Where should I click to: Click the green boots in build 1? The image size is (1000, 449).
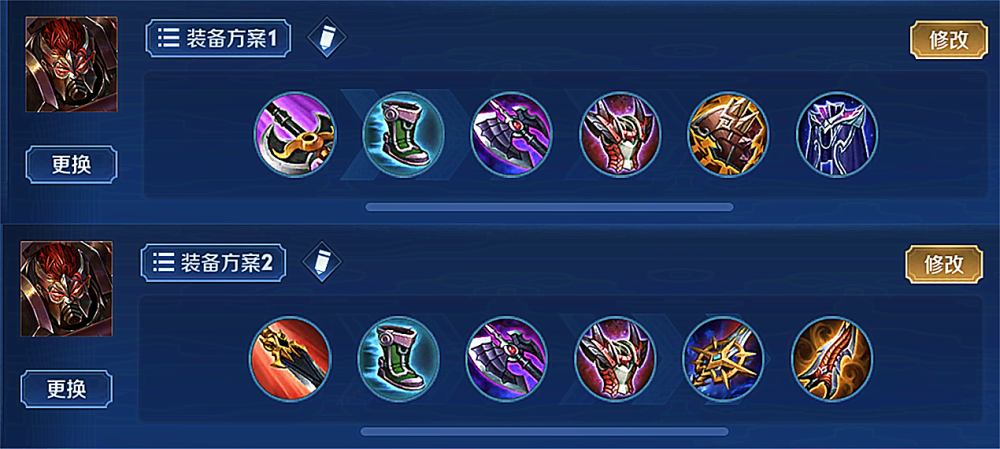click(404, 135)
